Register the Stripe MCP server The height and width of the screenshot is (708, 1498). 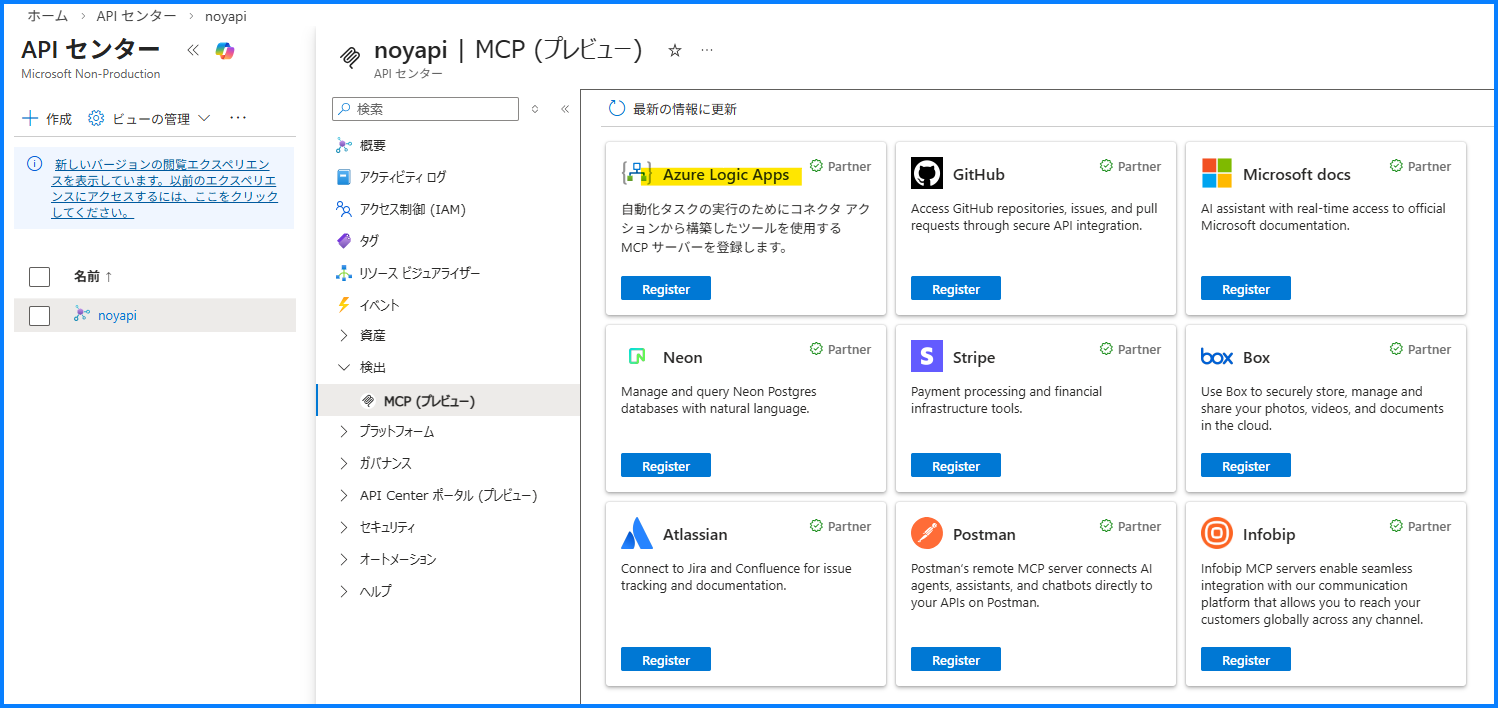point(956,466)
